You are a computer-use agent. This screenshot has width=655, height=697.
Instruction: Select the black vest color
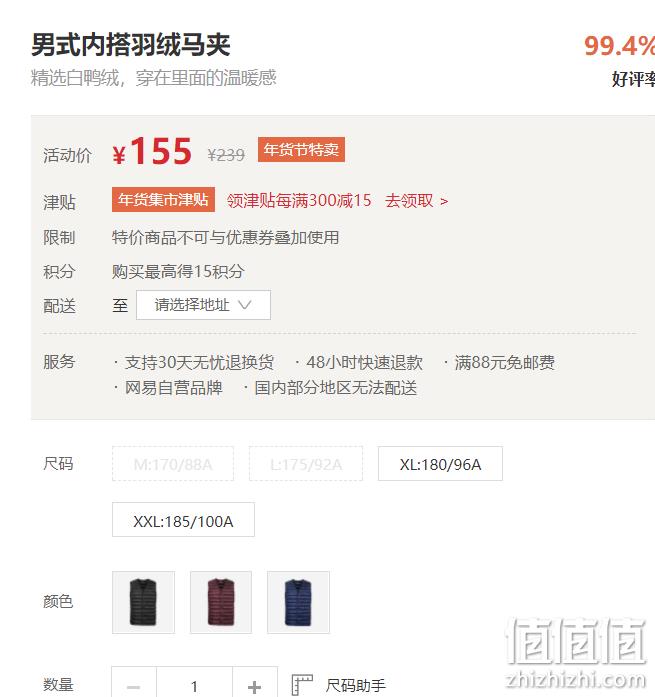[x=143, y=602]
